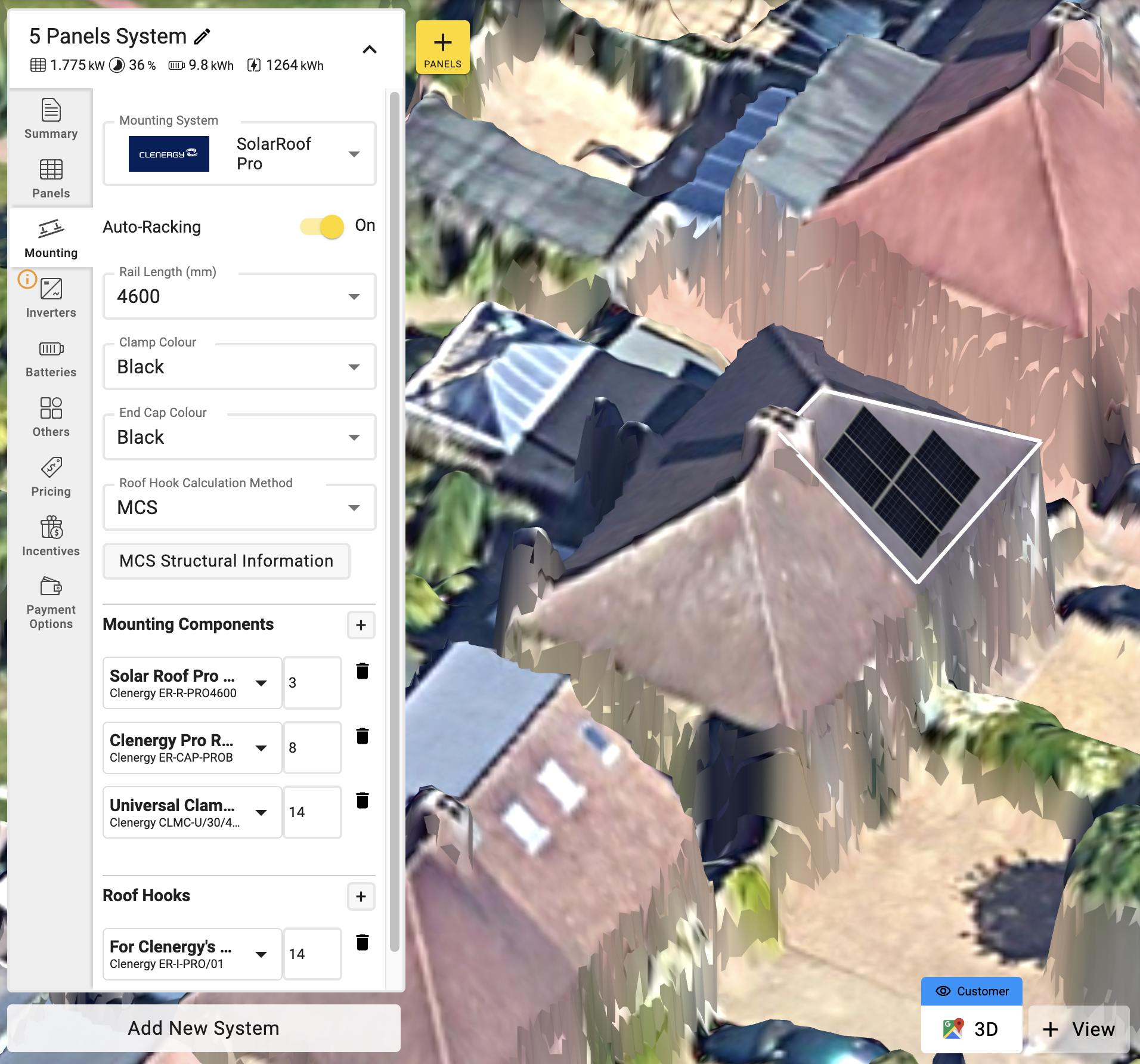
Task: Click MCS Structural Information button
Action: point(227,561)
